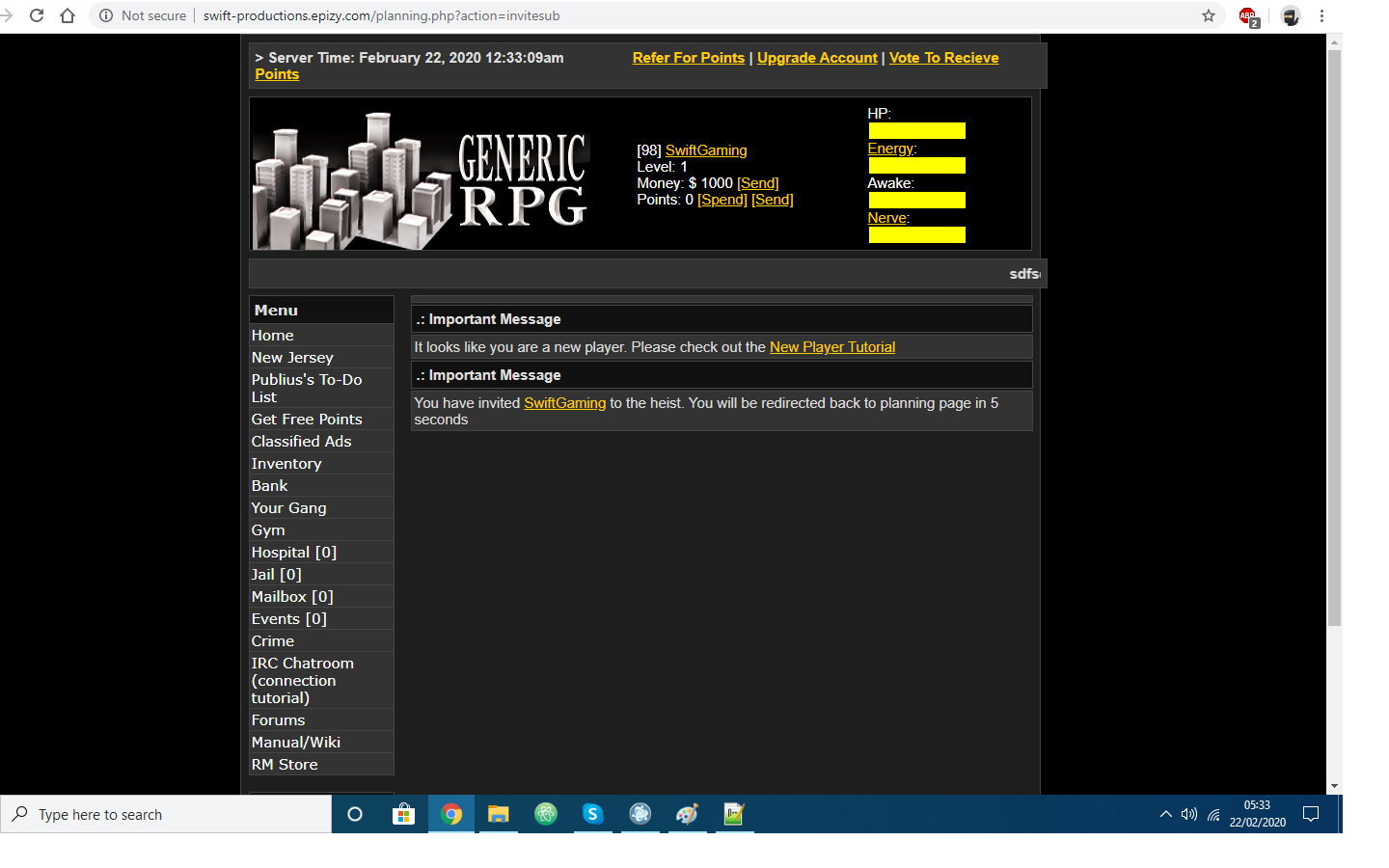Show hidden system tray icons

1165,814
